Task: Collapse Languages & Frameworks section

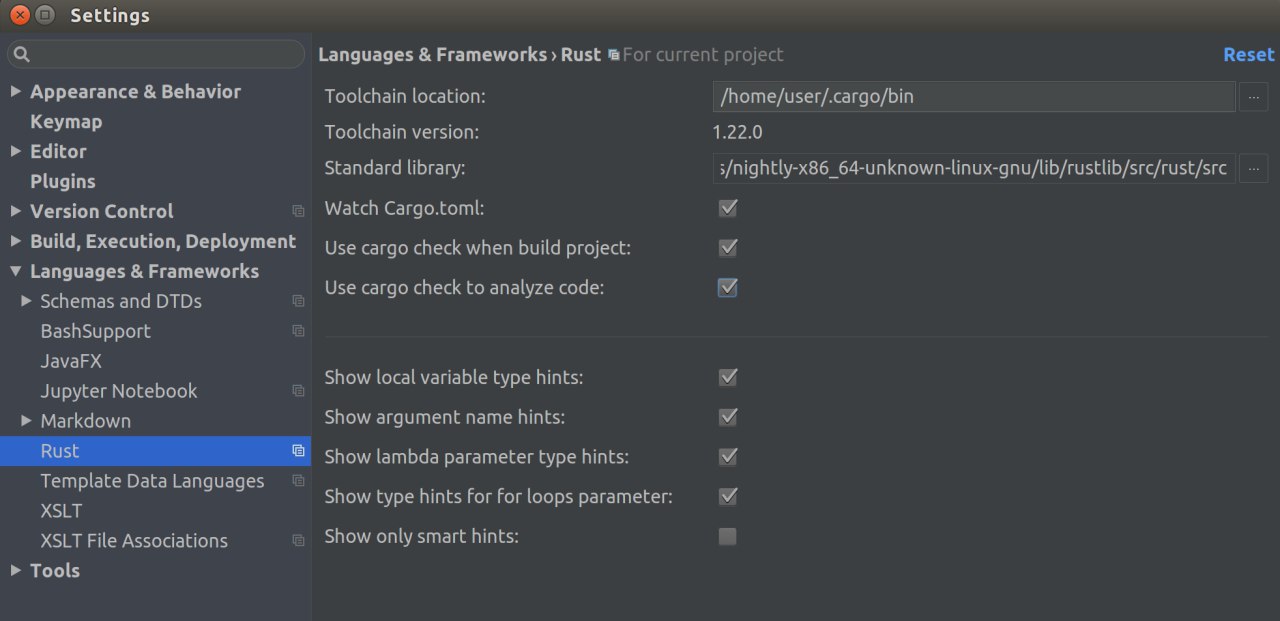Action: [15, 271]
